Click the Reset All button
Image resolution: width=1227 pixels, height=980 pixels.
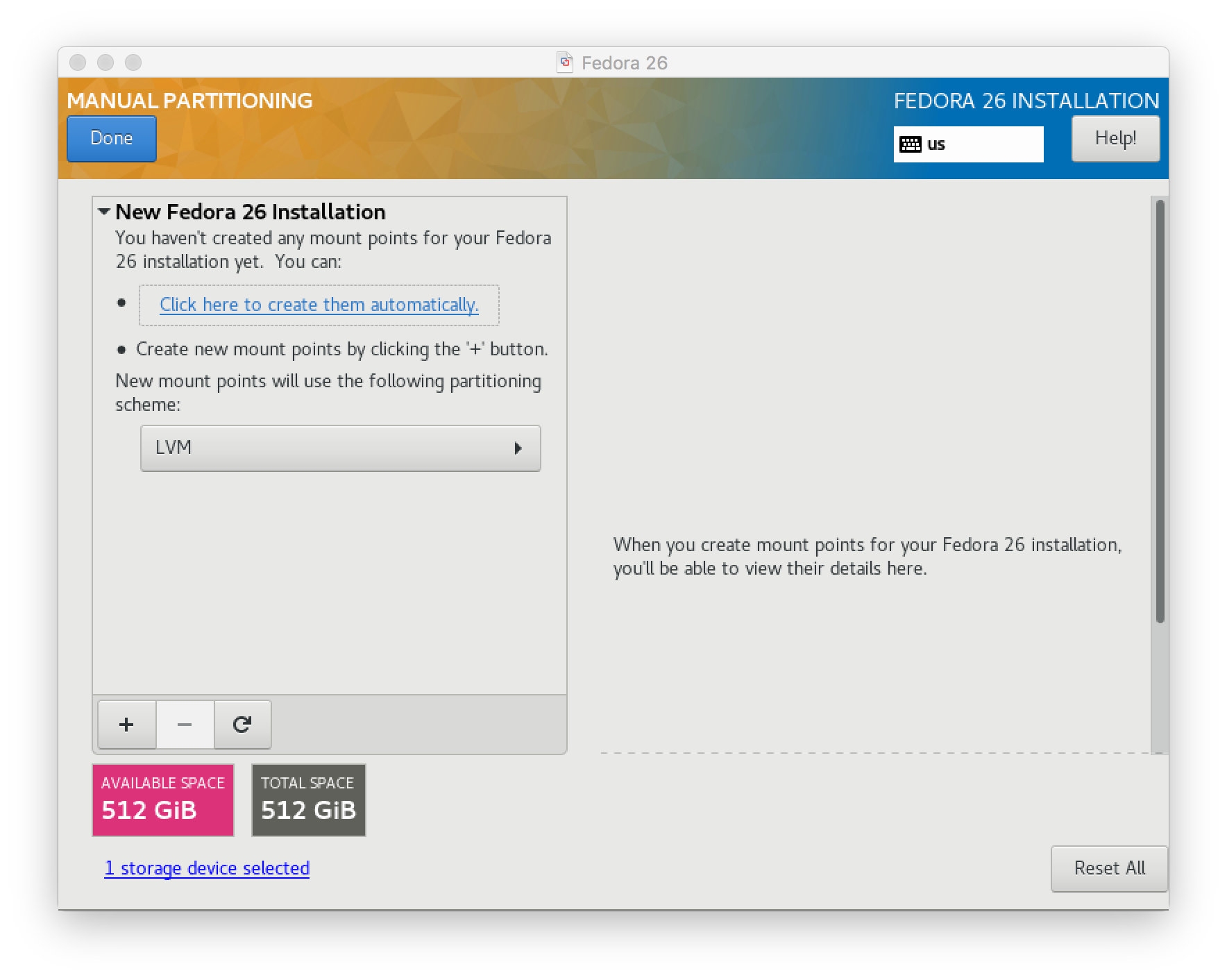pos(1109,868)
